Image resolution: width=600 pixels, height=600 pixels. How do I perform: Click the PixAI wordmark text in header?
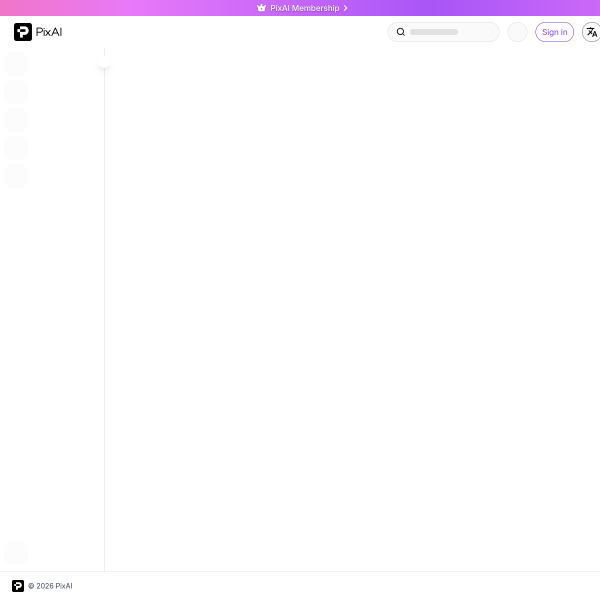49,32
